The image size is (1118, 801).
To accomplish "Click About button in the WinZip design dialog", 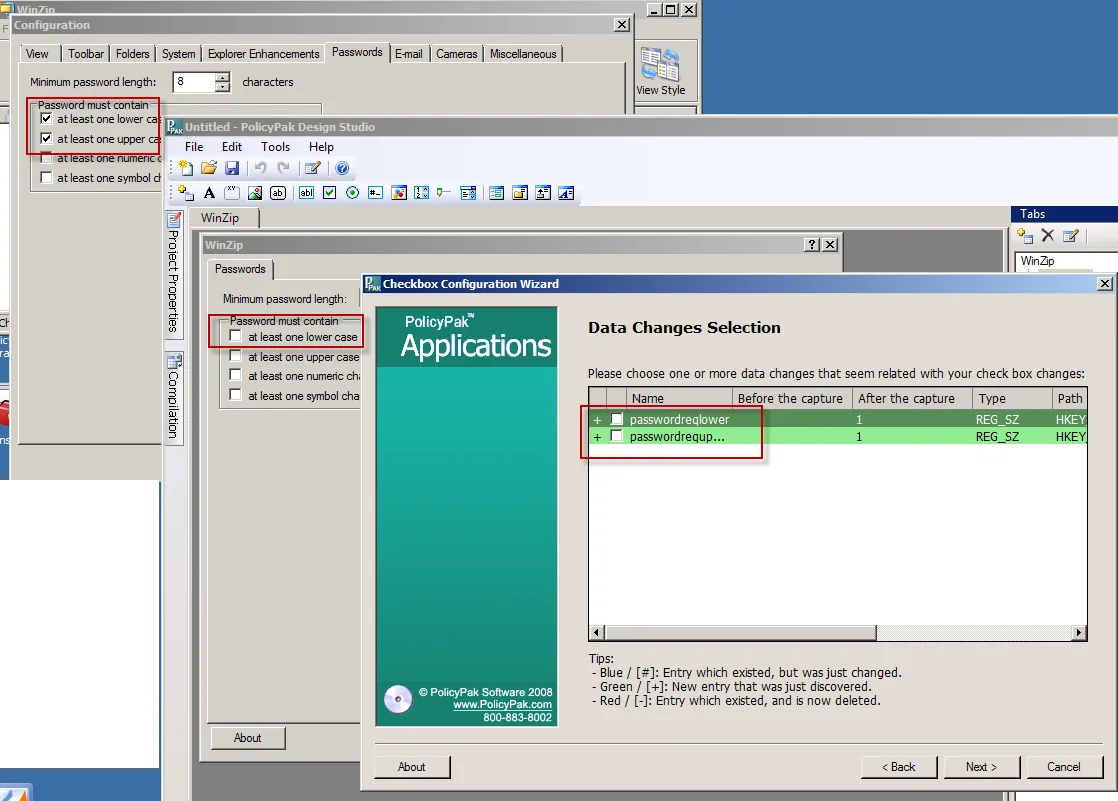I will [x=247, y=738].
